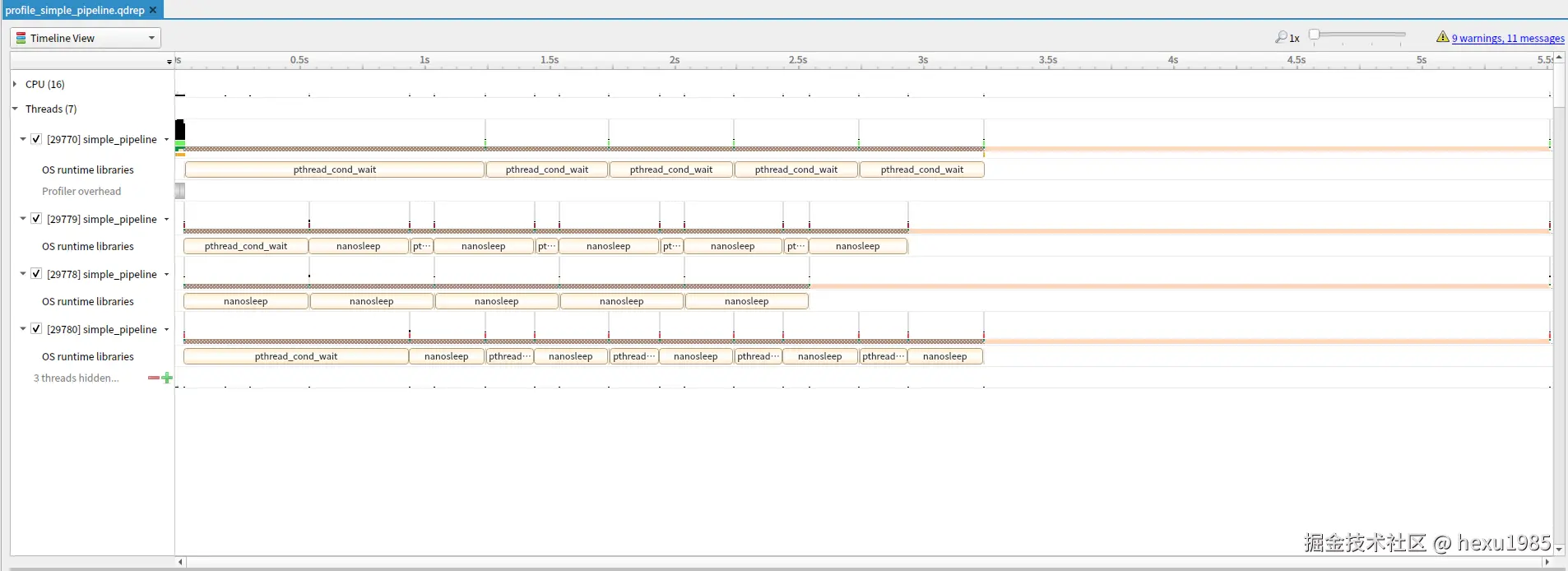Click the horizontal scrollbar left arrow
Screen dimensions: 1568x571
pos(181,562)
